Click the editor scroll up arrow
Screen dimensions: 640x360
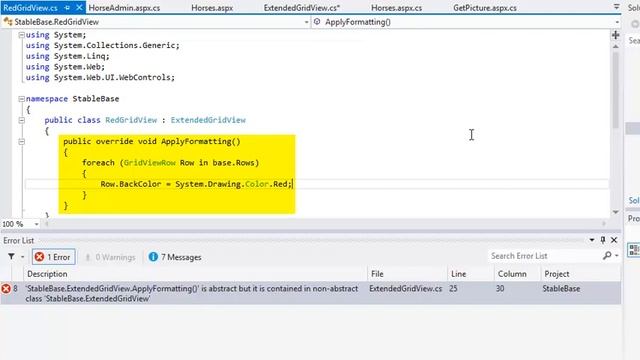[x=616, y=47]
